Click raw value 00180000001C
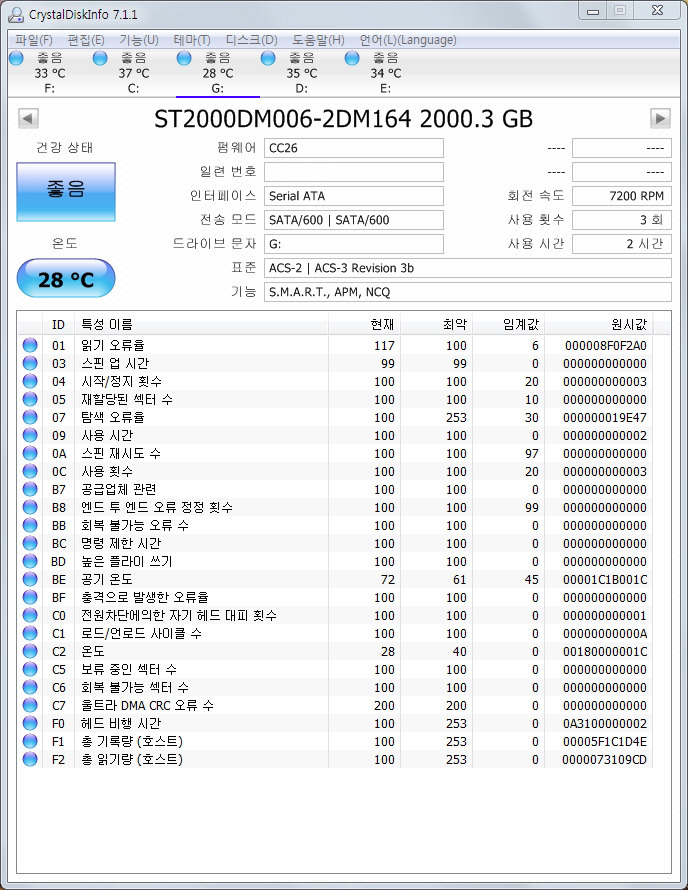This screenshot has height=890, width=688. tap(605, 652)
